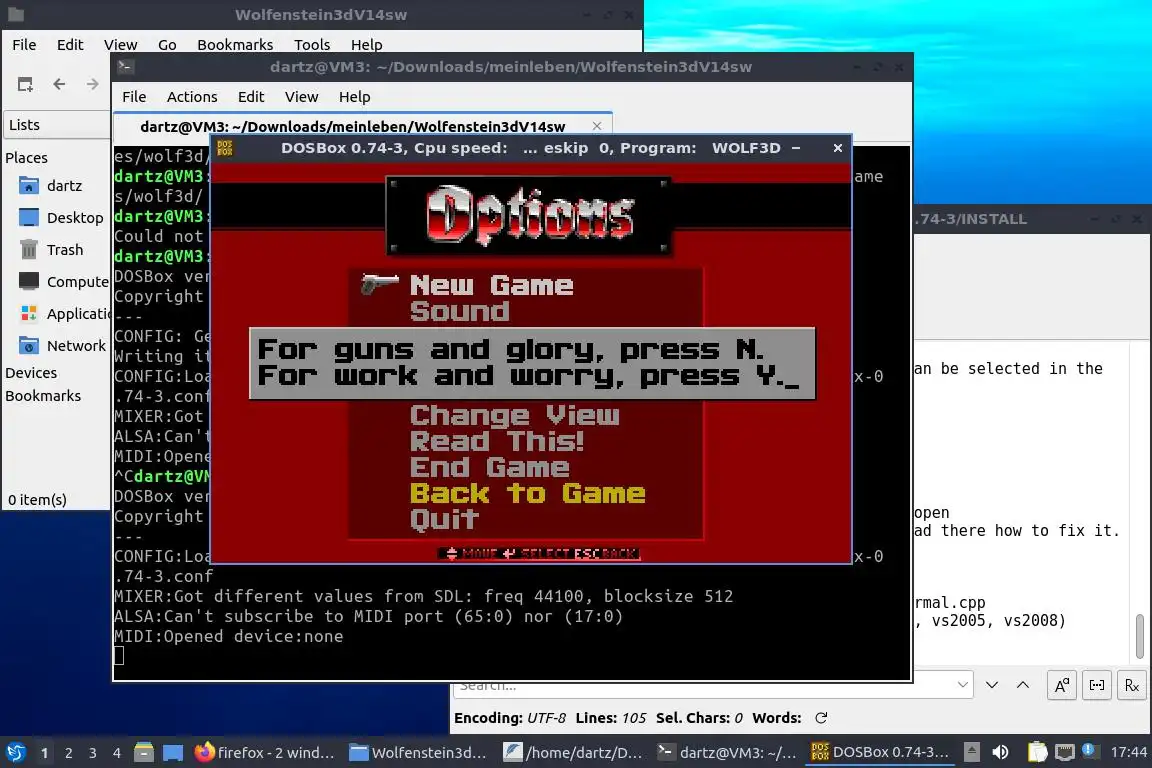Go forward with the file manager forward arrow
Image resolution: width=1152 pixels, height=768 pixels.
click(93, 85)
